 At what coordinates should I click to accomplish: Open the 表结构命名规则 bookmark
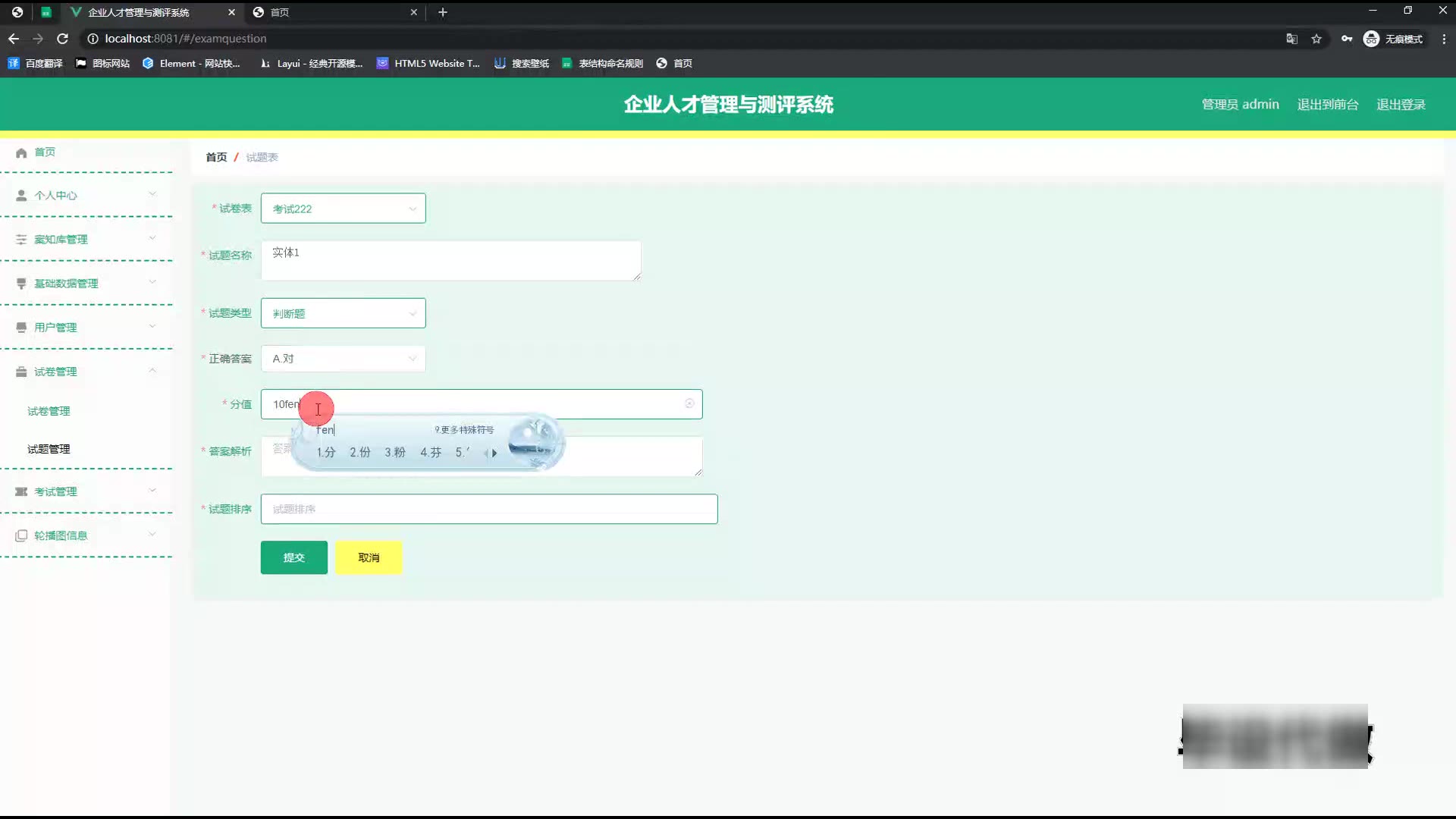[x=603, y=64]
